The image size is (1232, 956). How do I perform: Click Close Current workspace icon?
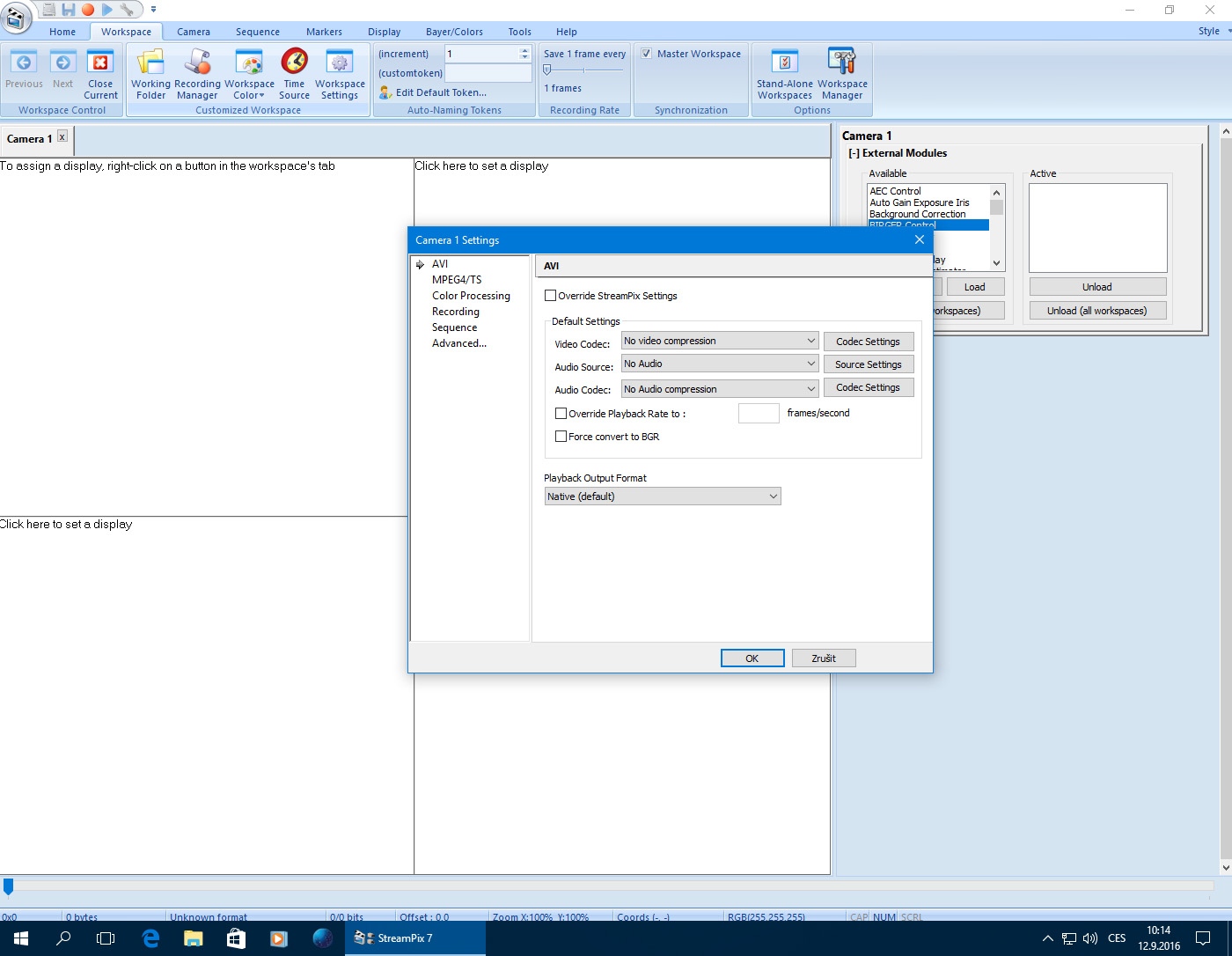[100, 63]
